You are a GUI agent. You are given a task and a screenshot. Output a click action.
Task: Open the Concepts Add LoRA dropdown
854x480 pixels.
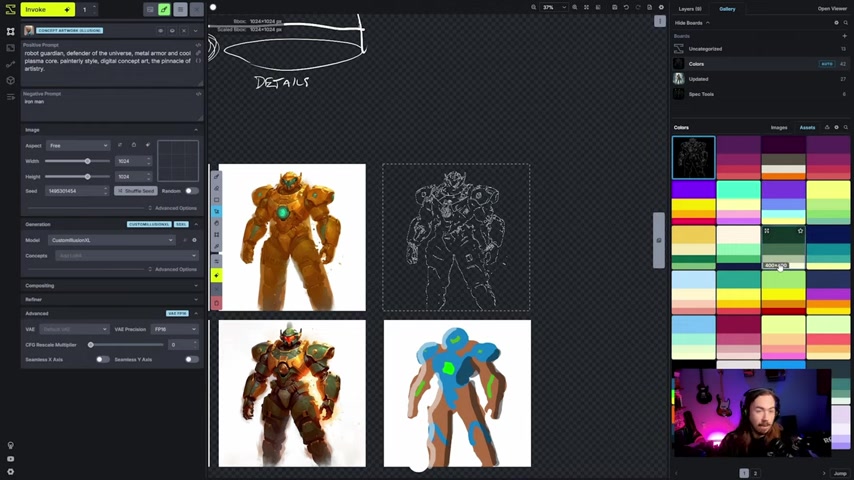point(126,256)
